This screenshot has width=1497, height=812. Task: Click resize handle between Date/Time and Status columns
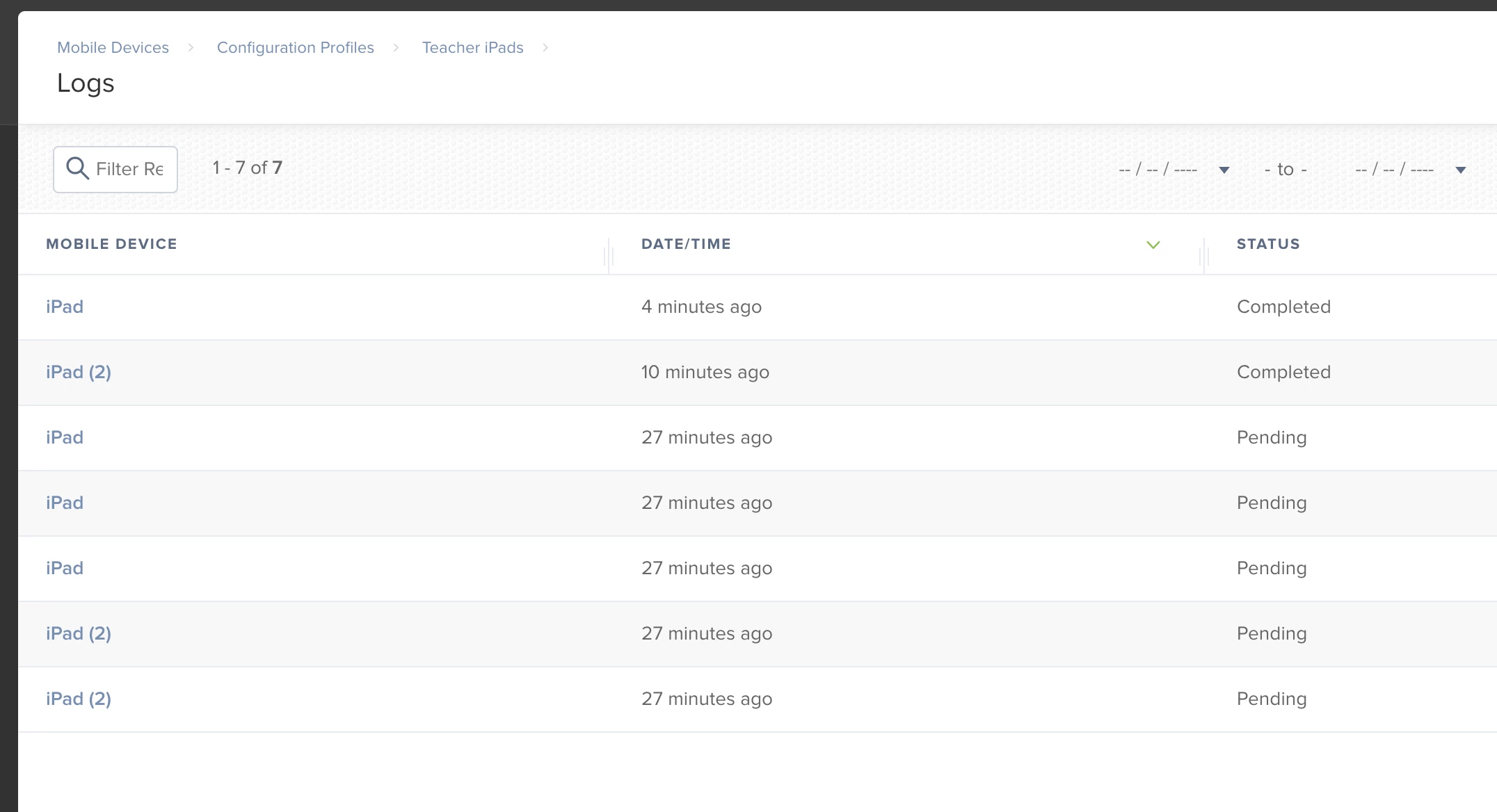(x=1204, y=256)
